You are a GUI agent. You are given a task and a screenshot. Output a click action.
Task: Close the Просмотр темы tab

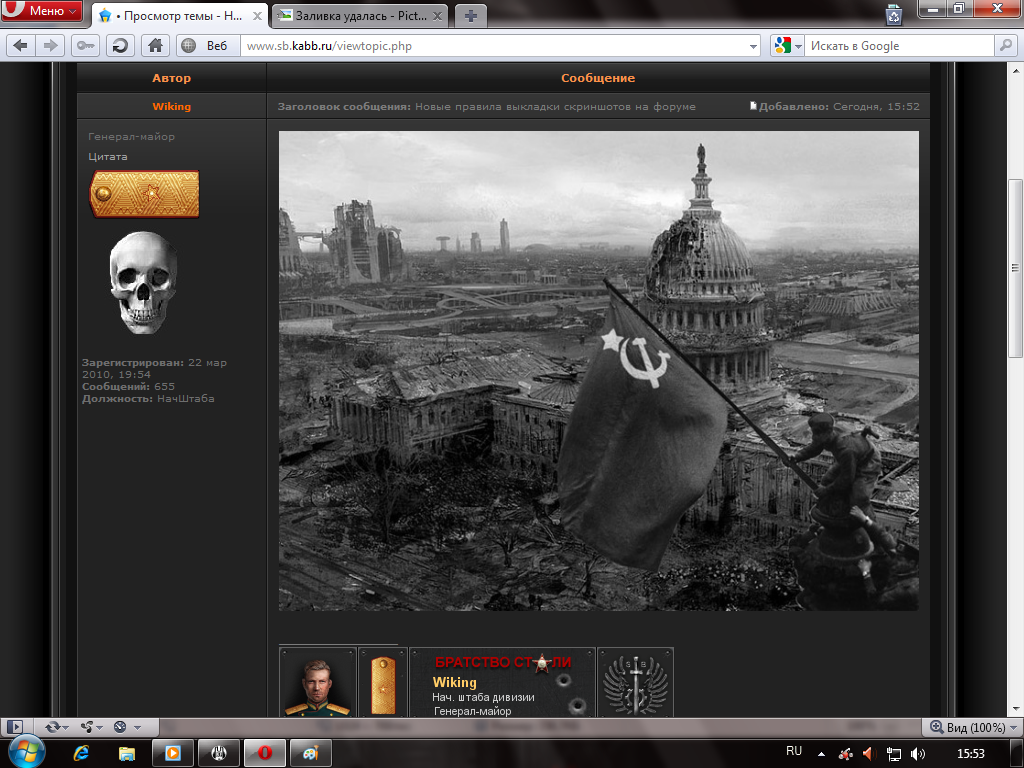pos(258,16)
